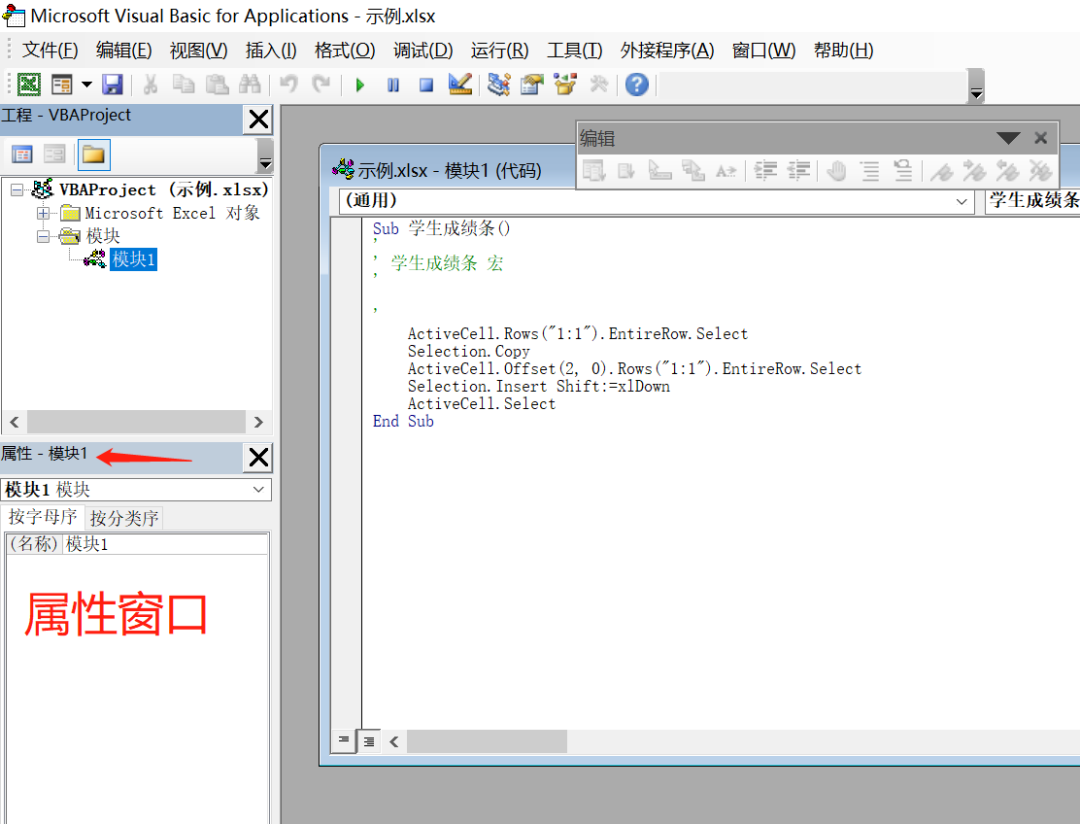Switch to Procedure View button
Screen dimensions: 1080x824
click(343, 741)
